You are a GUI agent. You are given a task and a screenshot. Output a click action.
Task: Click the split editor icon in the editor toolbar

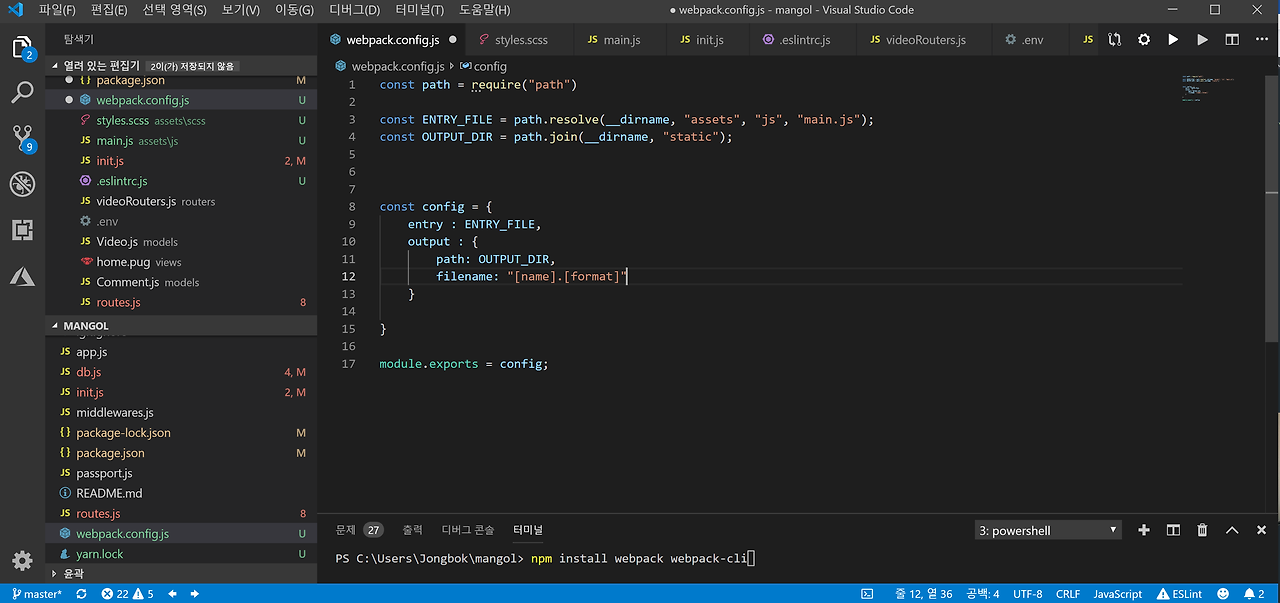pyautogui.click(x=1232, y=40)
